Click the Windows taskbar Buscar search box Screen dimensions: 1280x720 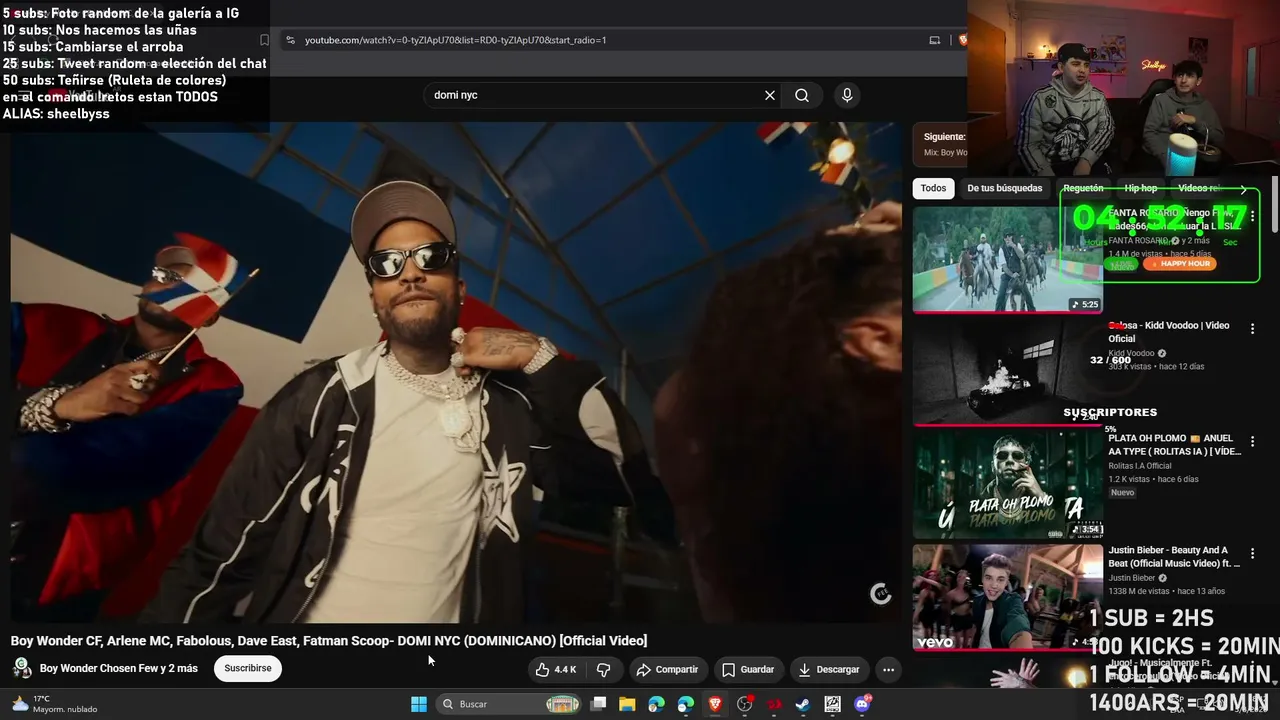point(510,704)
